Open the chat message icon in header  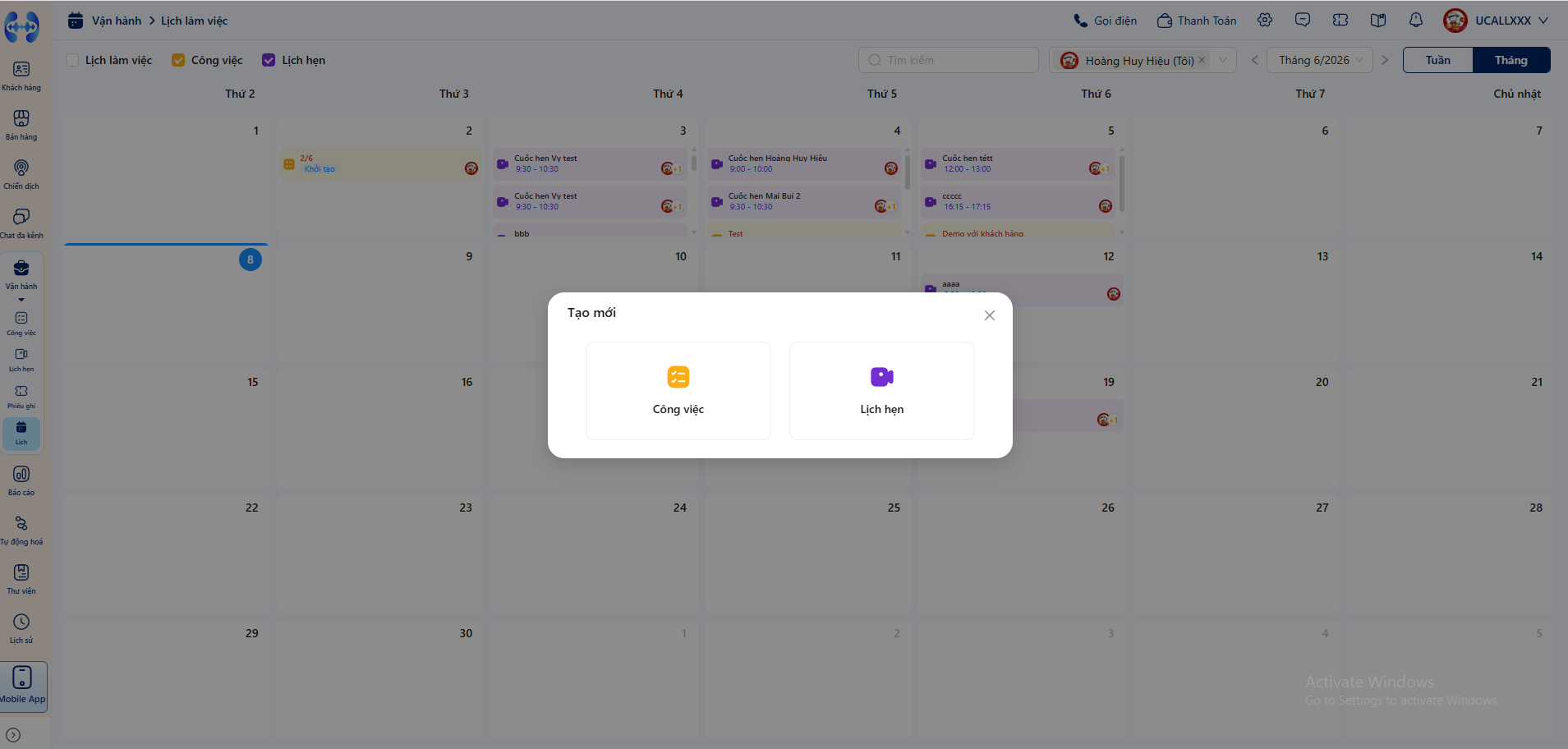(1303, 21)
